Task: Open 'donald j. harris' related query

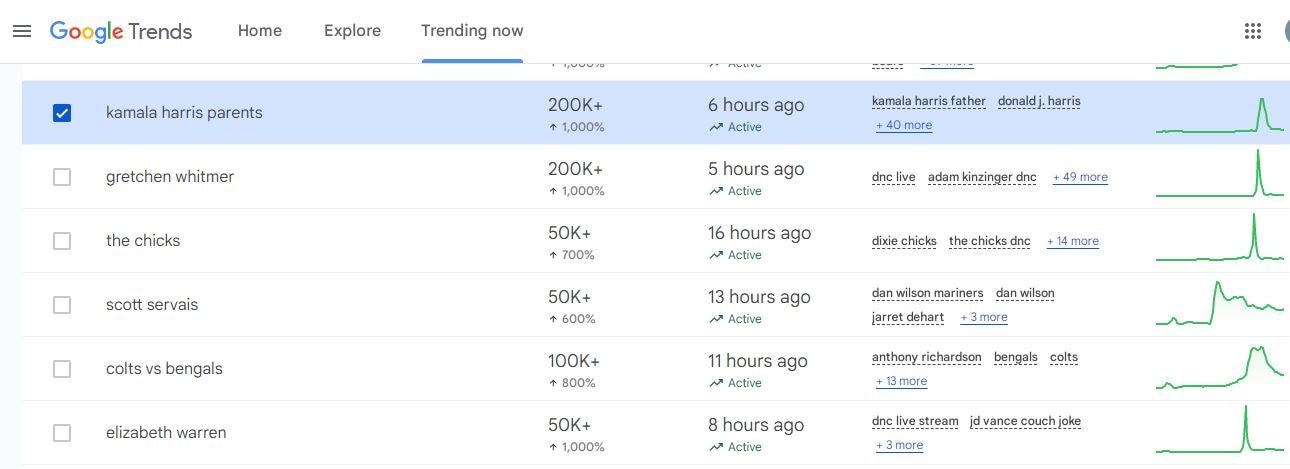Action: click(1039, 102)
